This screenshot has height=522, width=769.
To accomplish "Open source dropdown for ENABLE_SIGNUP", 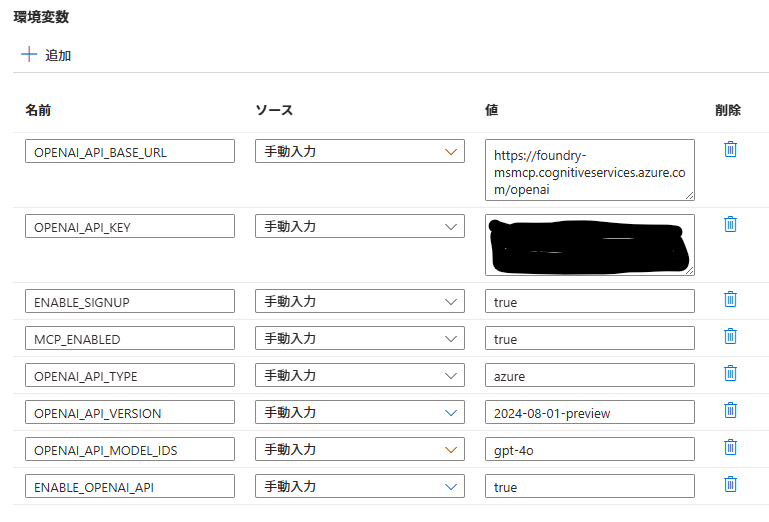I will (359, 301).
